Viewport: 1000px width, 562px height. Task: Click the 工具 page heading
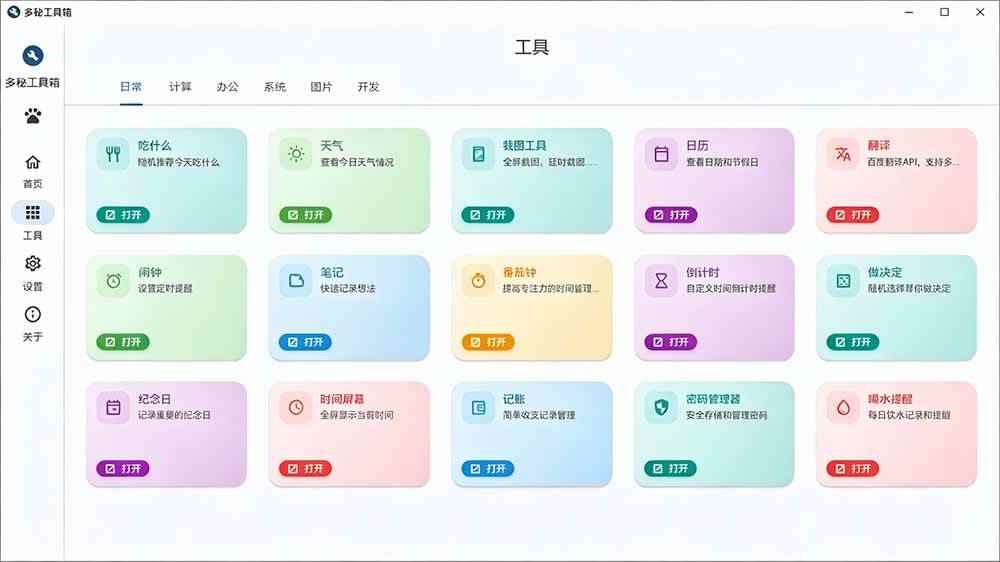tap(532, 47)
